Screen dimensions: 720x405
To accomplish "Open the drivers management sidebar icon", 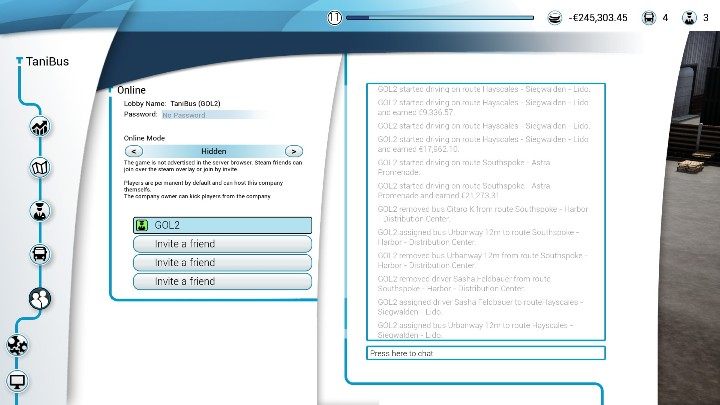I will click(x=42, y=211).
